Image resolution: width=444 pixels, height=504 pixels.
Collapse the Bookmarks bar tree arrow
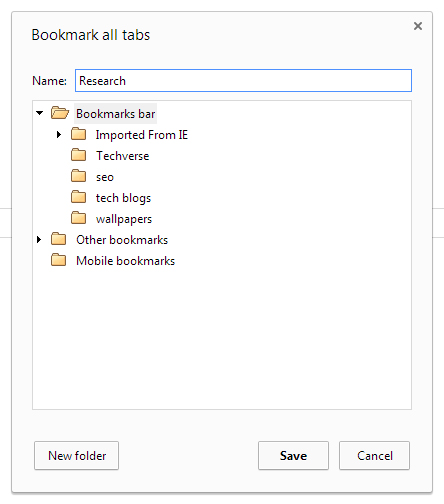pyautogui.click(x=40, y=113)
